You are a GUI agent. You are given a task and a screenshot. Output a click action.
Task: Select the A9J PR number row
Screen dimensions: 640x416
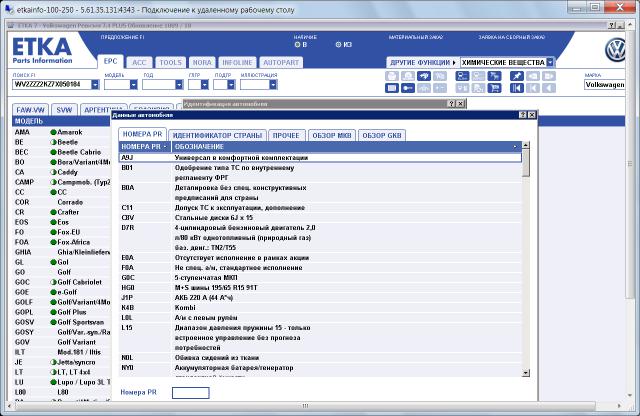click(320, 158)
